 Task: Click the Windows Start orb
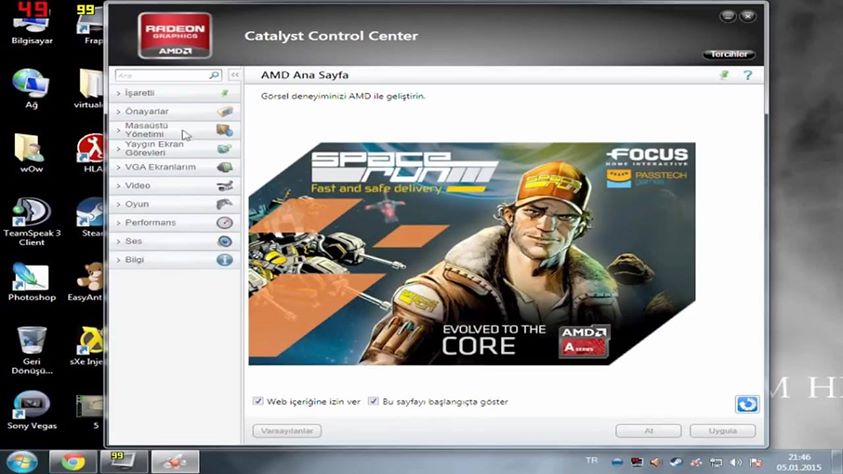click(x=22, y=462)
